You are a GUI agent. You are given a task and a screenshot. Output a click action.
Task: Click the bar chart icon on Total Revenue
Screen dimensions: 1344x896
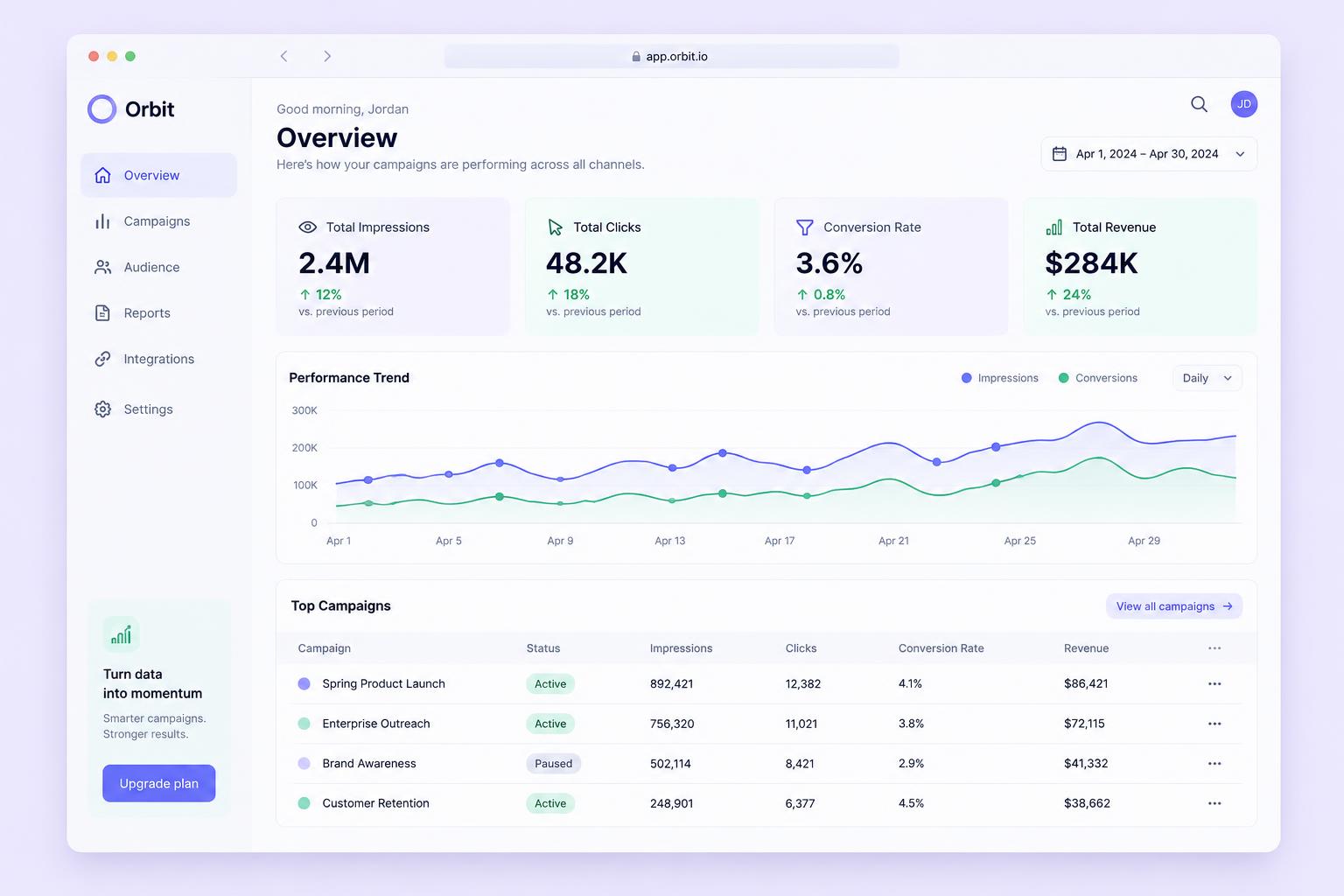point(1054,227)
